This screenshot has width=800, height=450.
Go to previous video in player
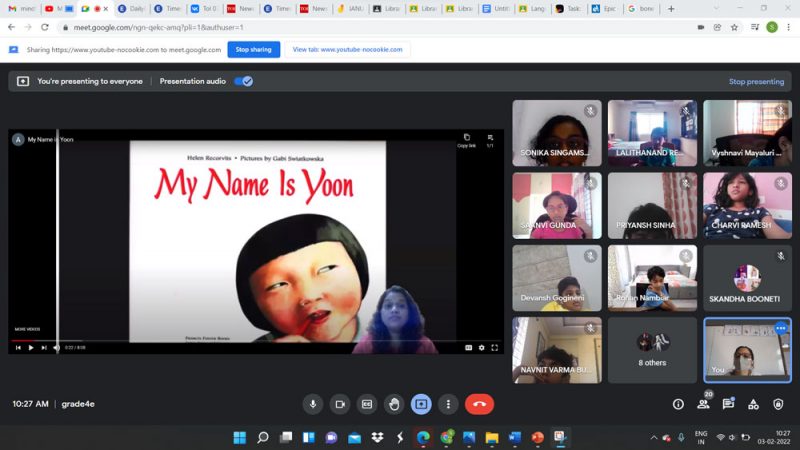click(18, 347)
